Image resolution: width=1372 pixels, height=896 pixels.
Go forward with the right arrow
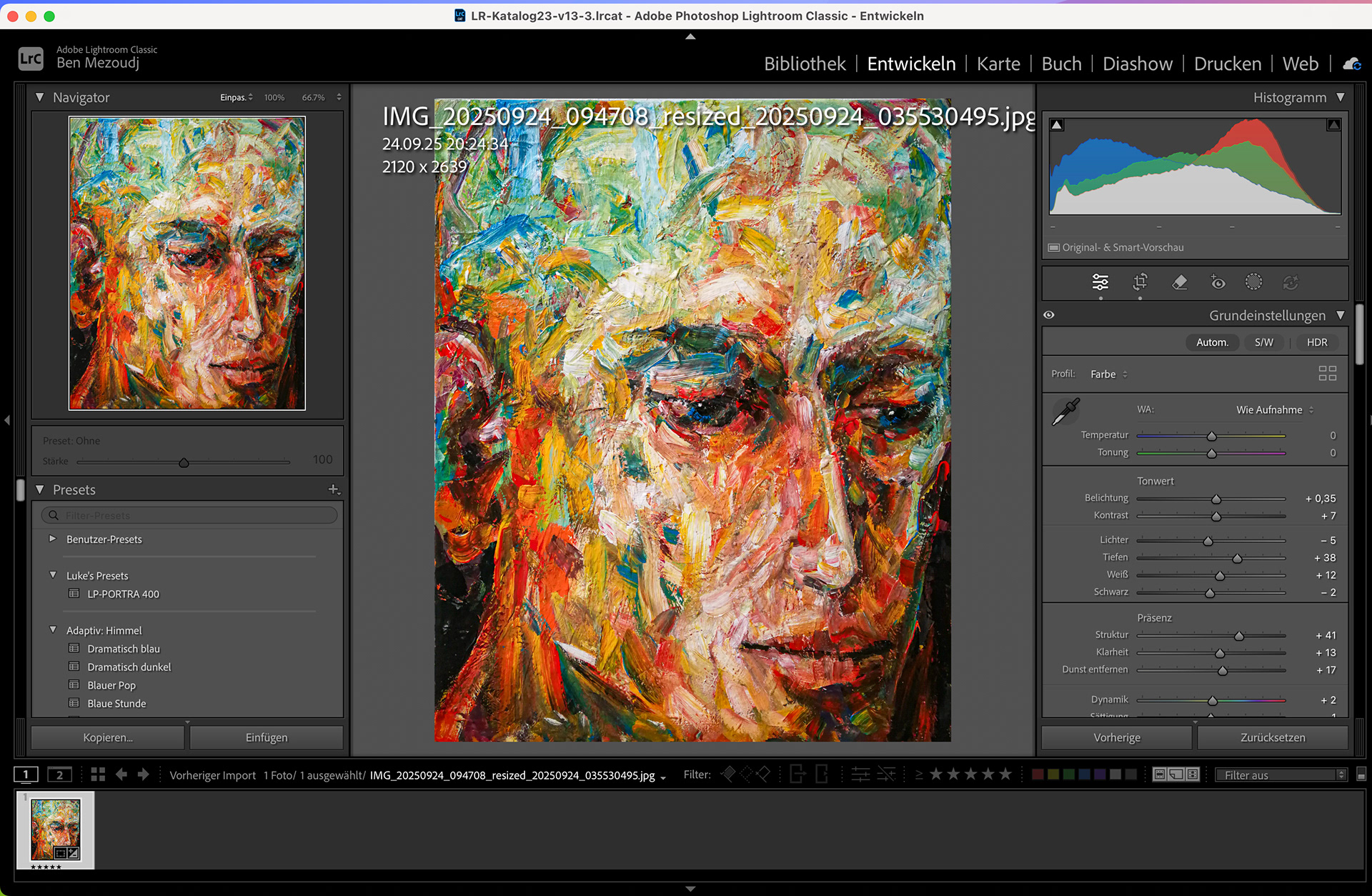pyautogui.click(x=144, y=775)
